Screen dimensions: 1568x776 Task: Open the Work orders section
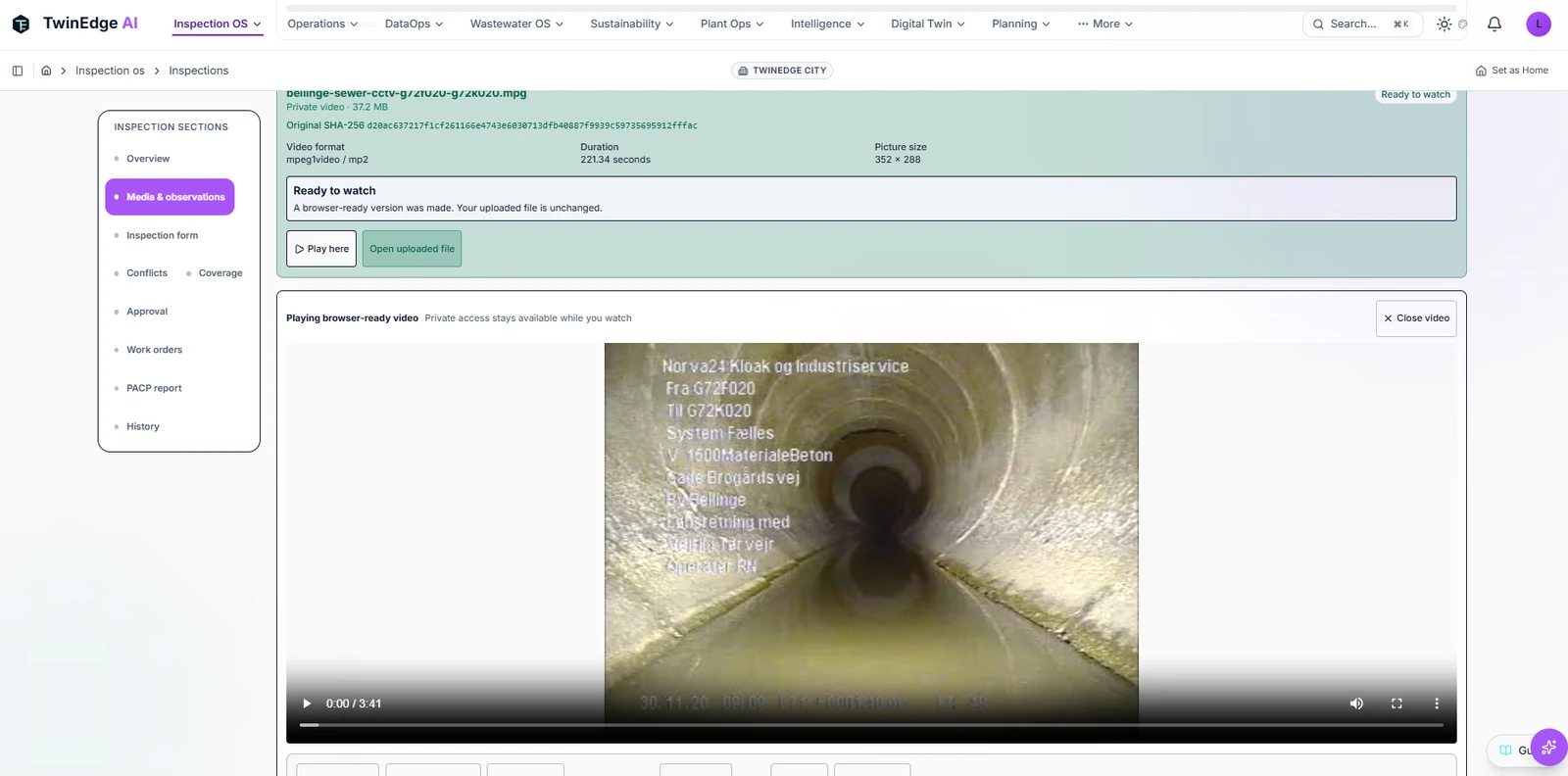[x=154, y=350]
